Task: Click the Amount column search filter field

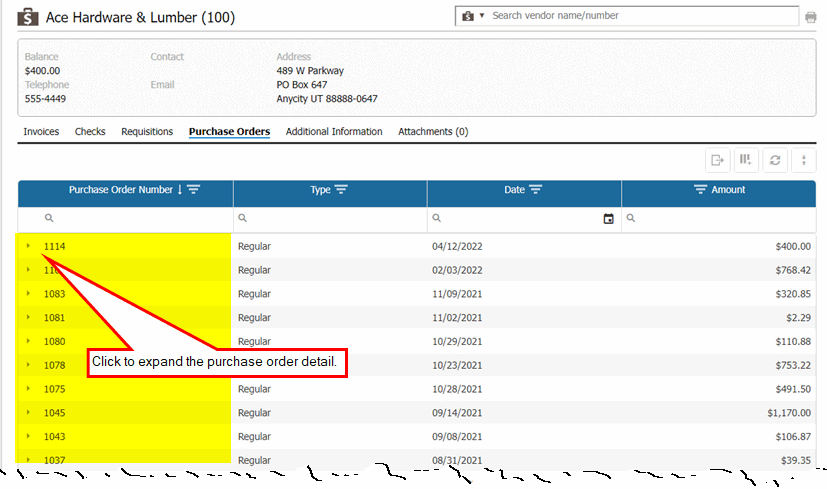Action: 719,218
